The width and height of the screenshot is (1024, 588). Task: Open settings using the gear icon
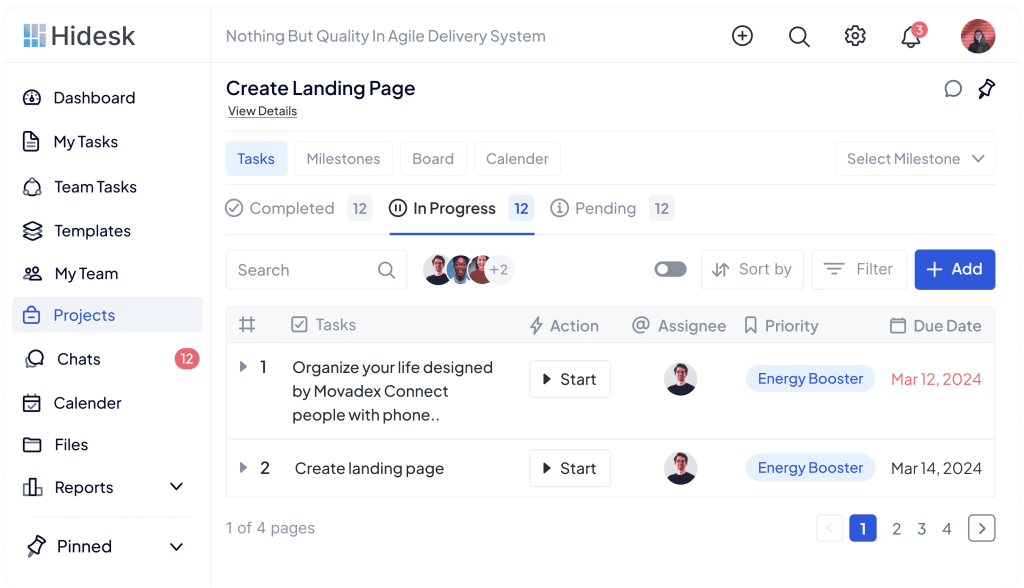point(854,36)
